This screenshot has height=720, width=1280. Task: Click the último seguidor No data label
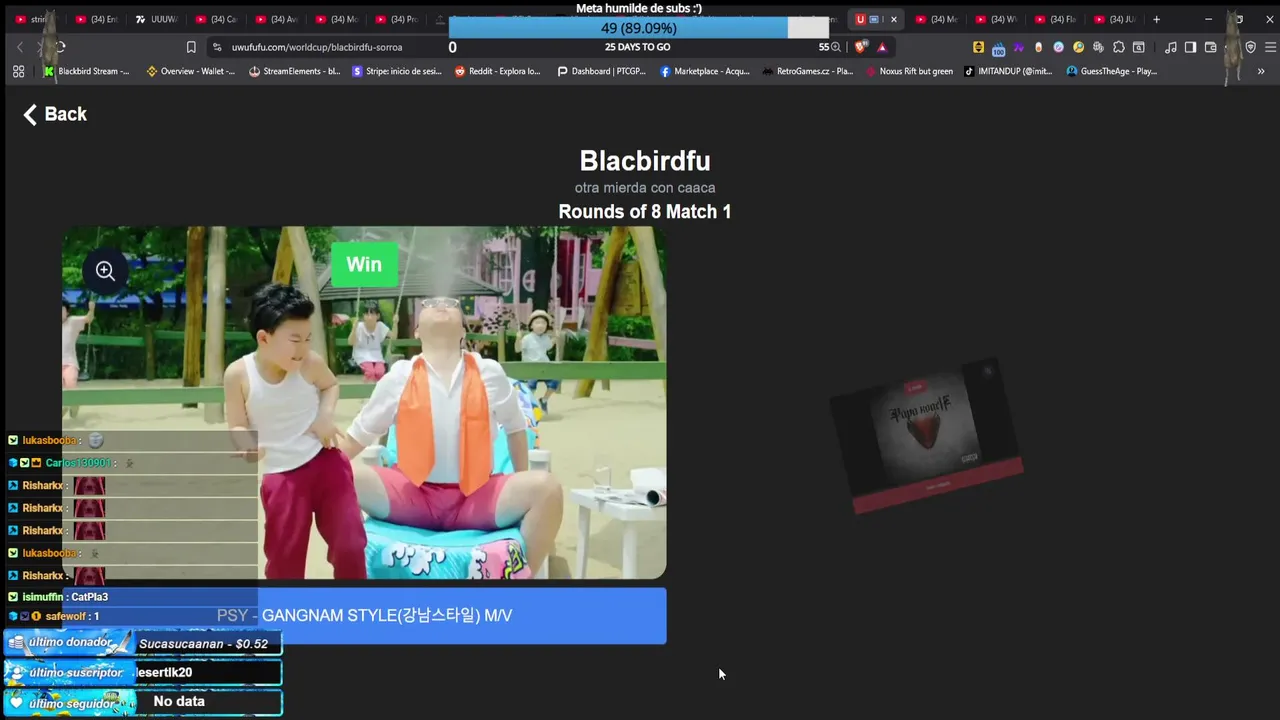[143, 701]
